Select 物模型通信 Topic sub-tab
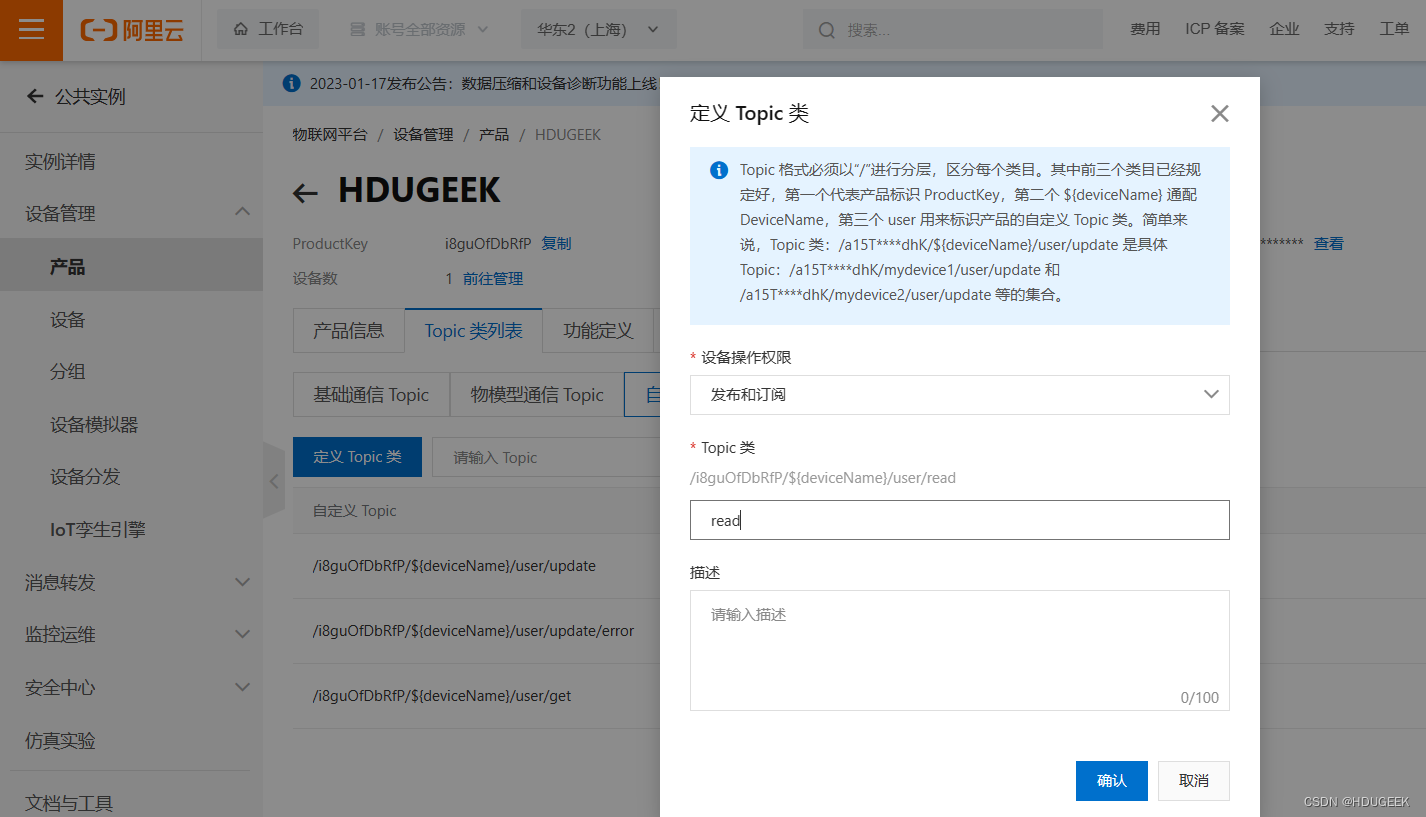 point(537,395)
